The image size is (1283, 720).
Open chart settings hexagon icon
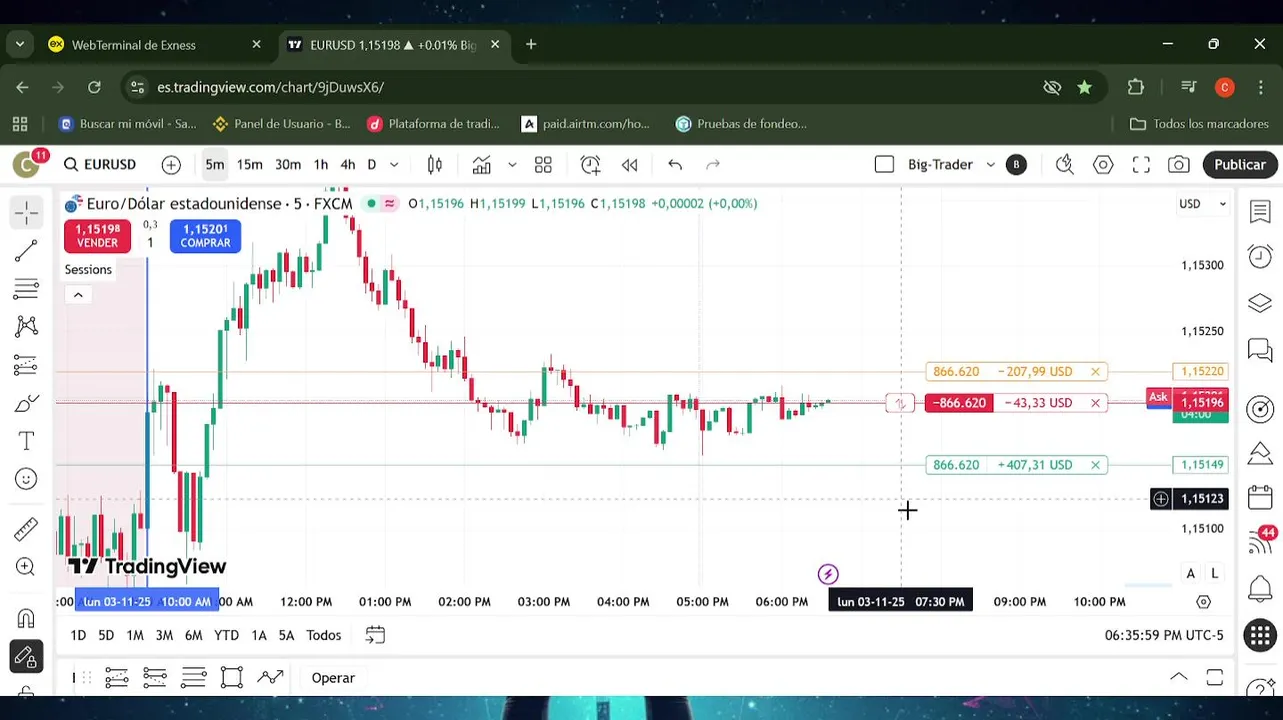(x=1103, y=164)
